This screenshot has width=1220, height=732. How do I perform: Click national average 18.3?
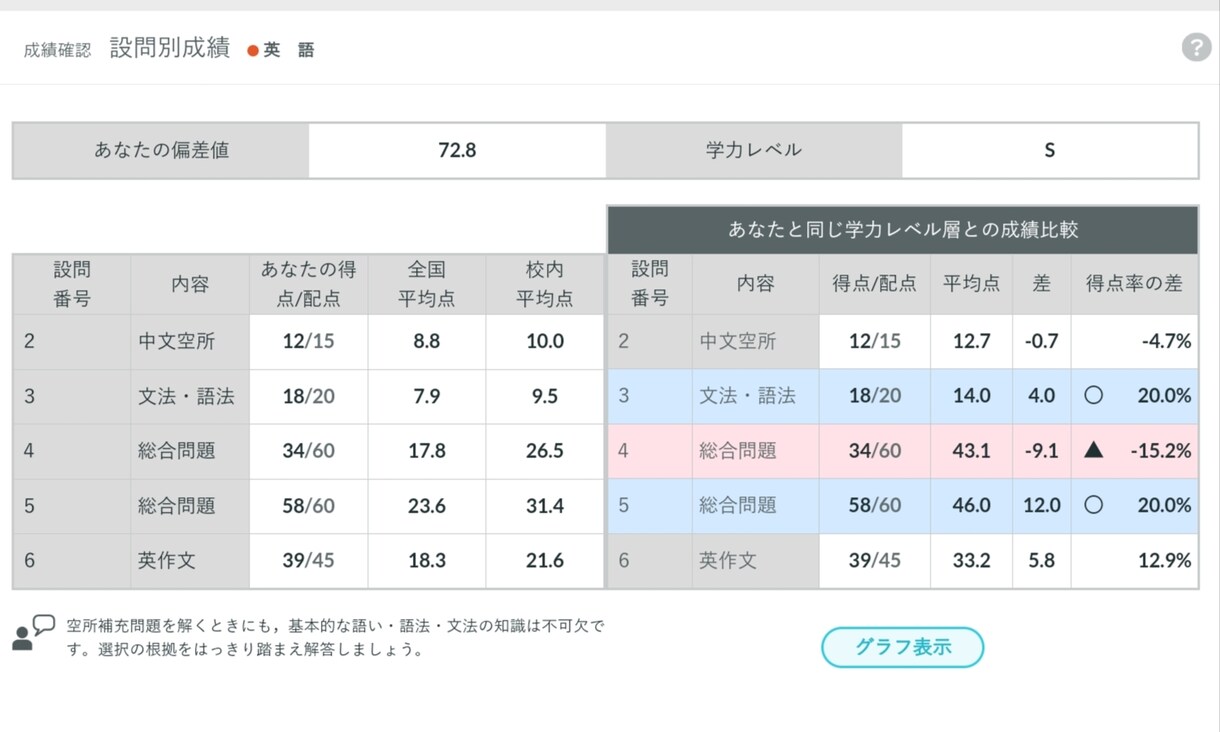(x=427, y=560)
